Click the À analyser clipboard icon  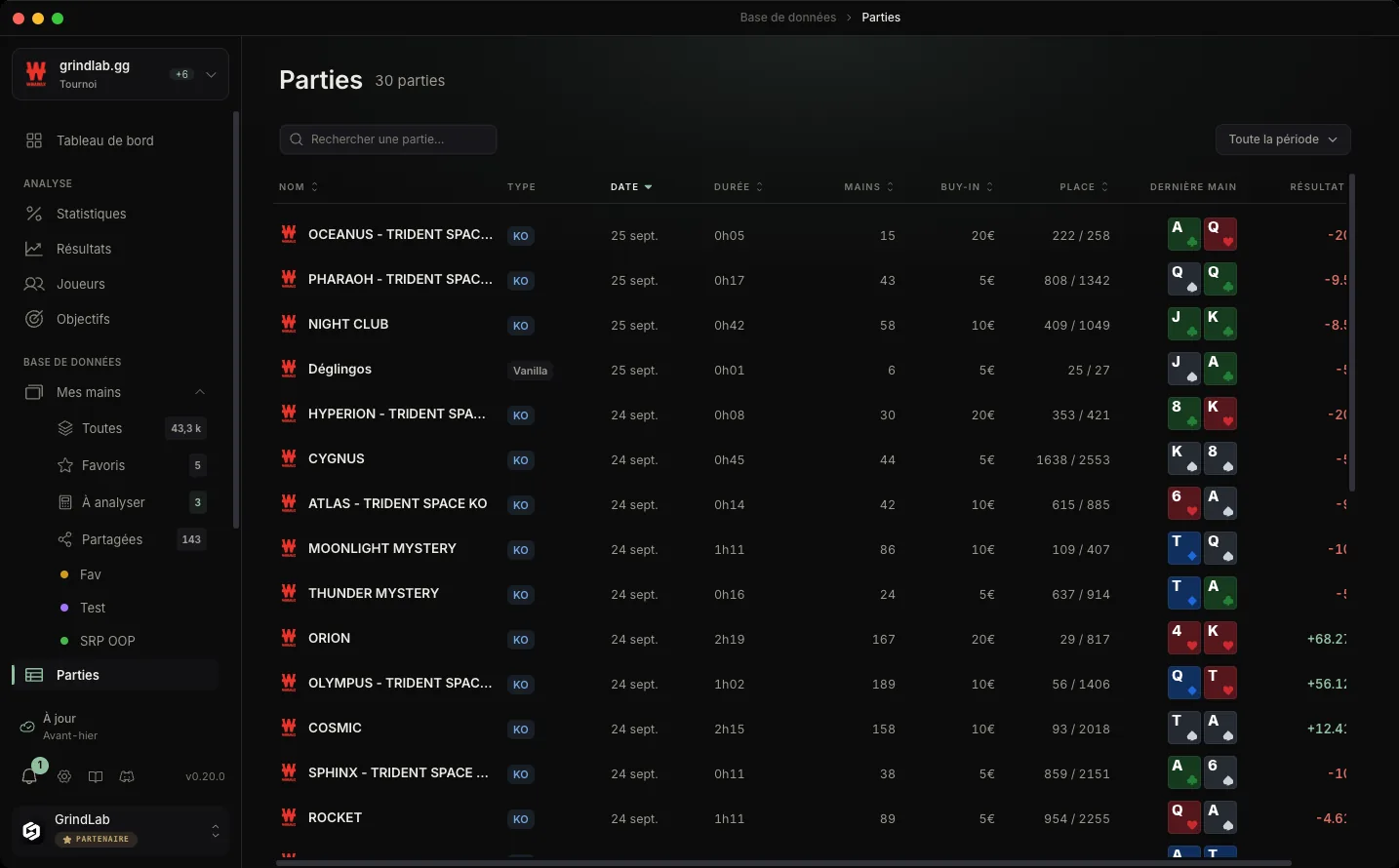pyautogui.click(x=65, y=502)
